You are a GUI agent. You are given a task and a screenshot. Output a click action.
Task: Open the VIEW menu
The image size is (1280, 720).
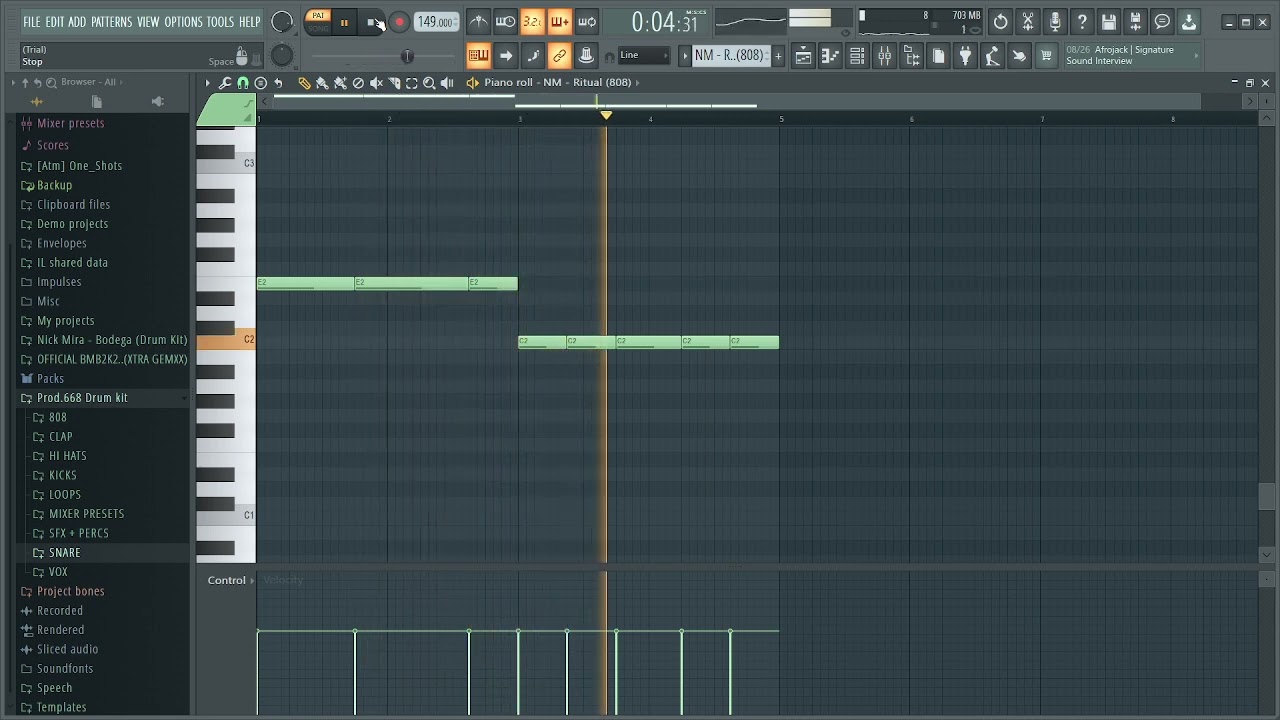(148, 22)
